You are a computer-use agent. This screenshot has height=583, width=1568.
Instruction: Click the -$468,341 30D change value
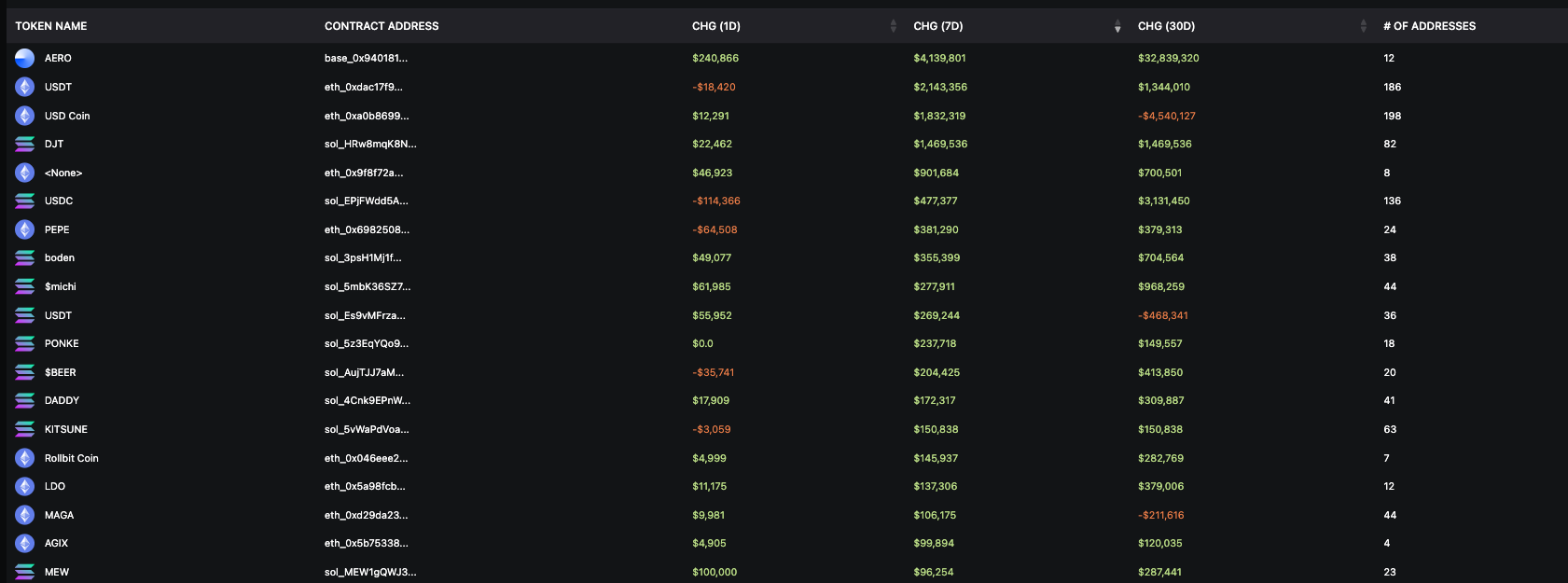(1163, 315)
